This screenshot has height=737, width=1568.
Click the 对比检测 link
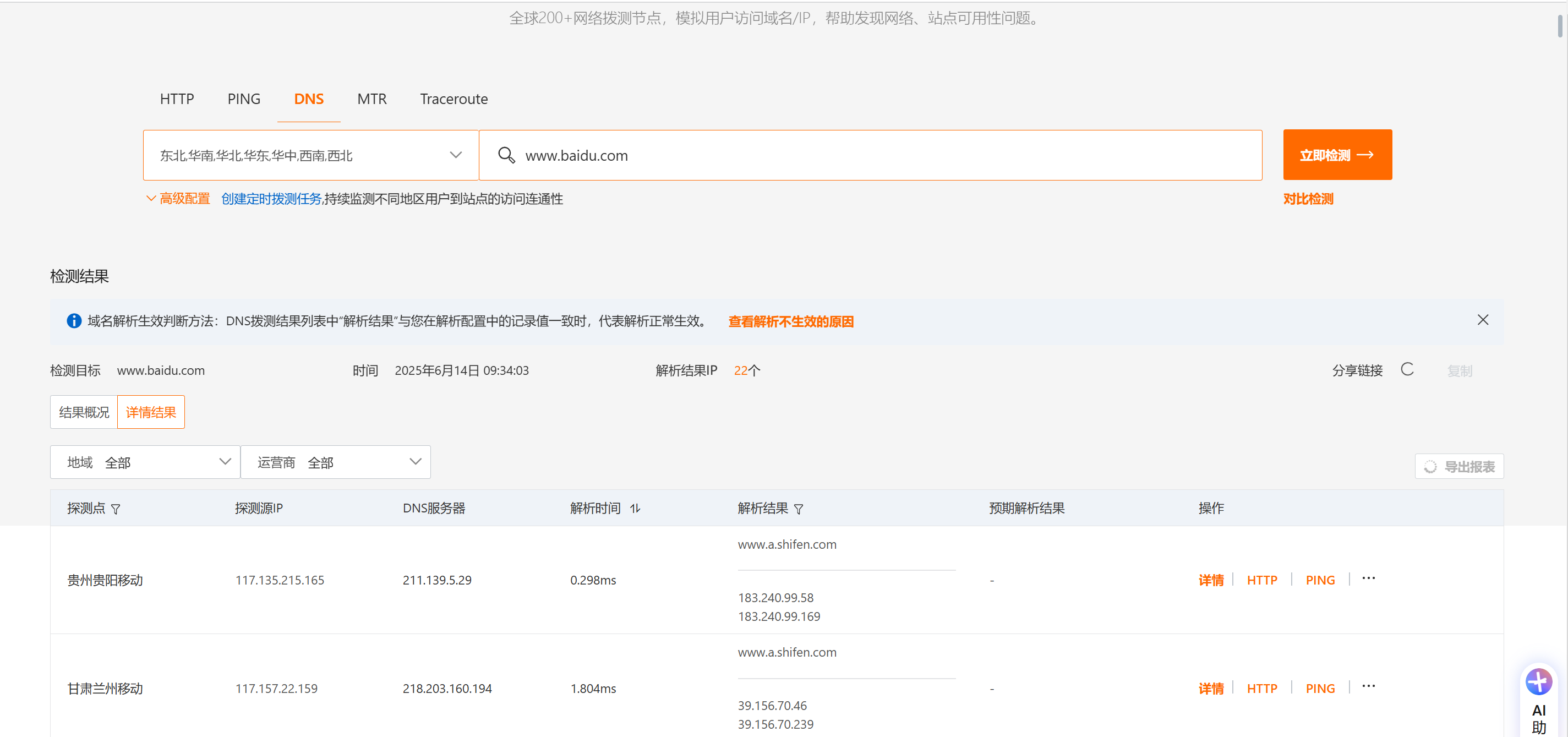1308,199
